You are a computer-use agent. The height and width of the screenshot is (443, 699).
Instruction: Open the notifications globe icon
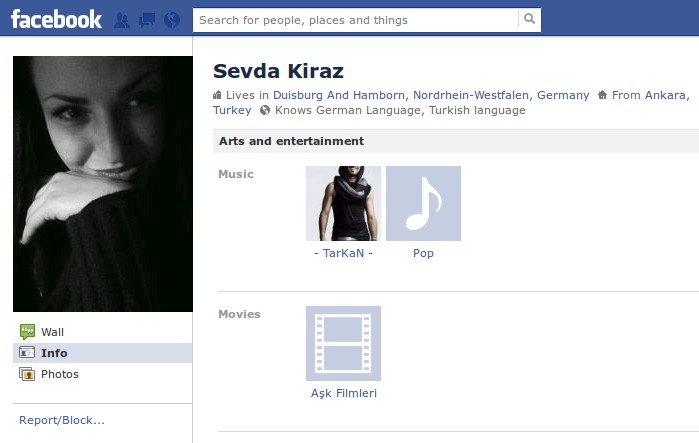click(x=172, y=20)
